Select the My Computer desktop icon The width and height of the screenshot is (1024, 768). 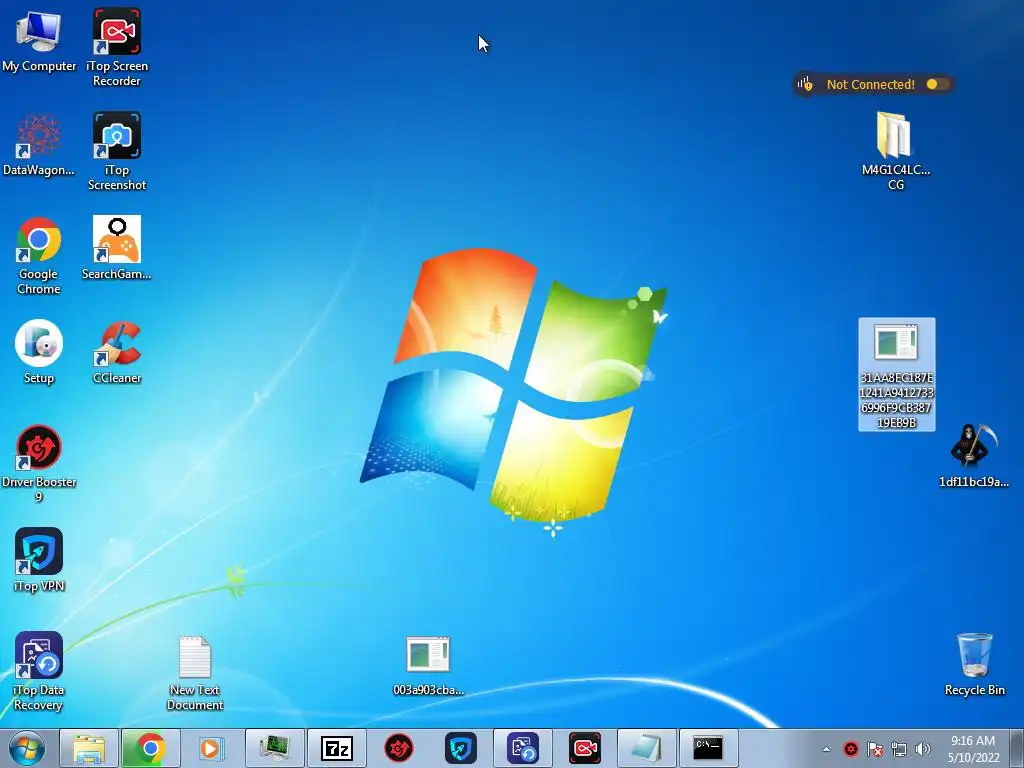[x=39, y=40]
